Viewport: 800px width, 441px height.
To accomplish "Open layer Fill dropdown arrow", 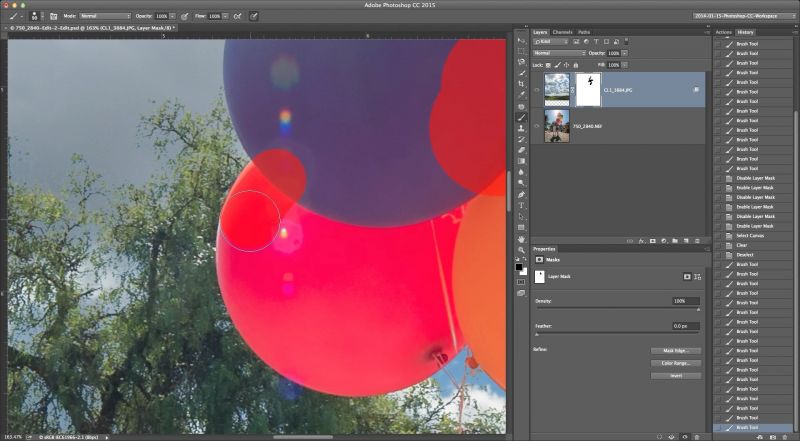I will [624, 65].
